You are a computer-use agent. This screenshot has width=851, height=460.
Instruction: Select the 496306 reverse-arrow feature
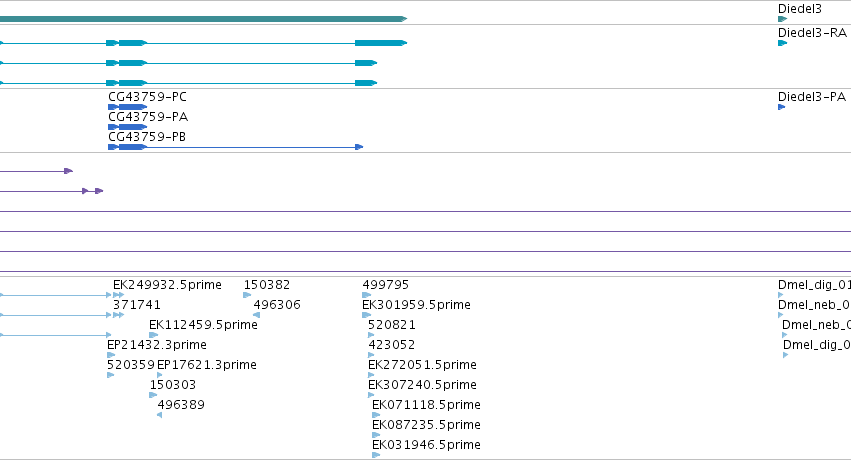coord(257,315)
